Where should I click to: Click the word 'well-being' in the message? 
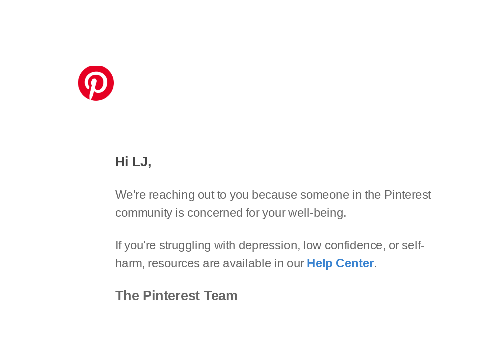click(316, 213)
